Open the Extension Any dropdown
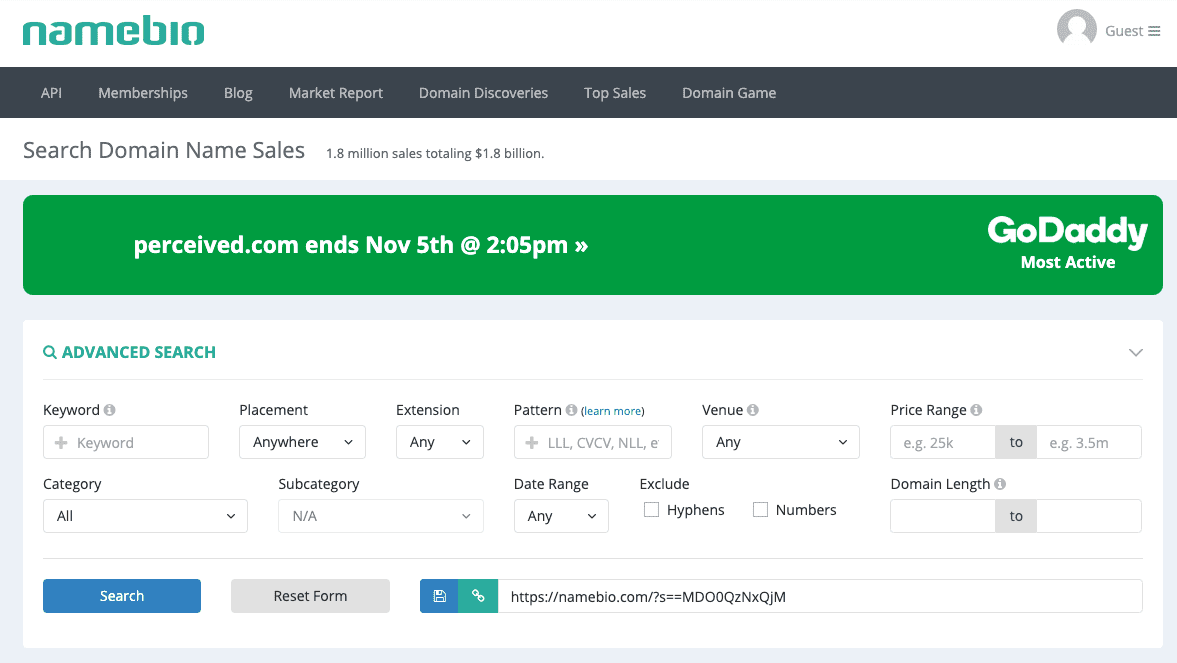 tap(440, 442)
